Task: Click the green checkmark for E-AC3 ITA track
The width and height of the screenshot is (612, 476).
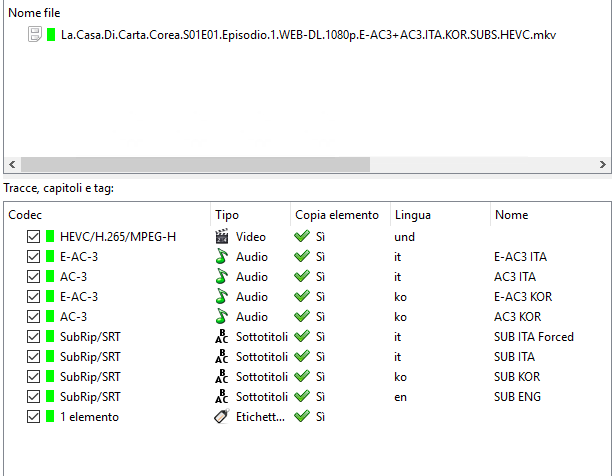Action: (302, 256)
